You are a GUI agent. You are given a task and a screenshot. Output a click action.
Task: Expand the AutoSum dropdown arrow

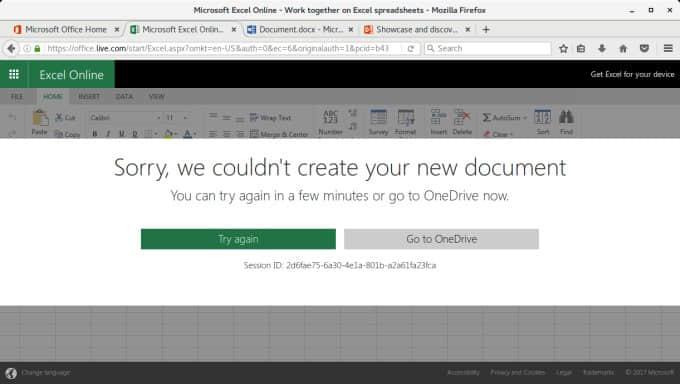pyautogui.click(x=525, y=118)
